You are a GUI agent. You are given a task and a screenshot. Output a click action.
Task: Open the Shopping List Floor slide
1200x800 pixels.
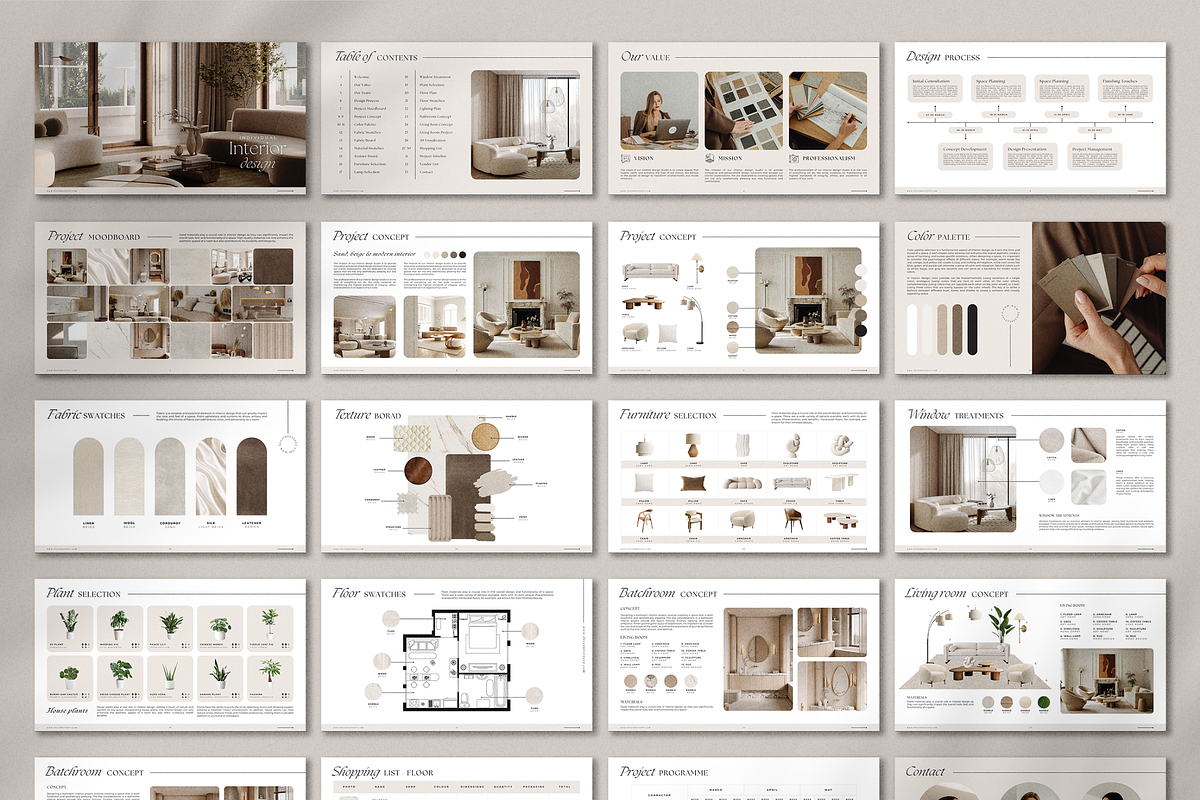458,779
